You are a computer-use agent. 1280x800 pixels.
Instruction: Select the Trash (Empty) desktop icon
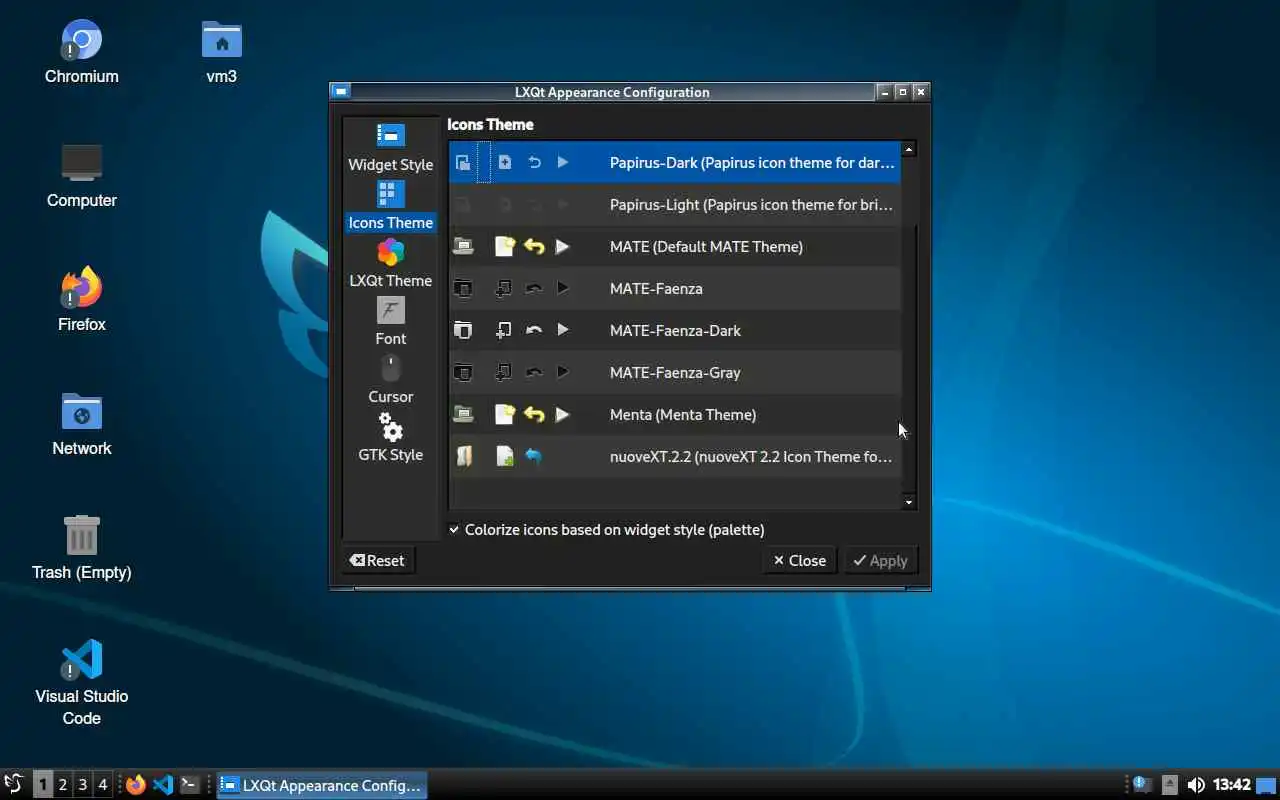[82, 548]
